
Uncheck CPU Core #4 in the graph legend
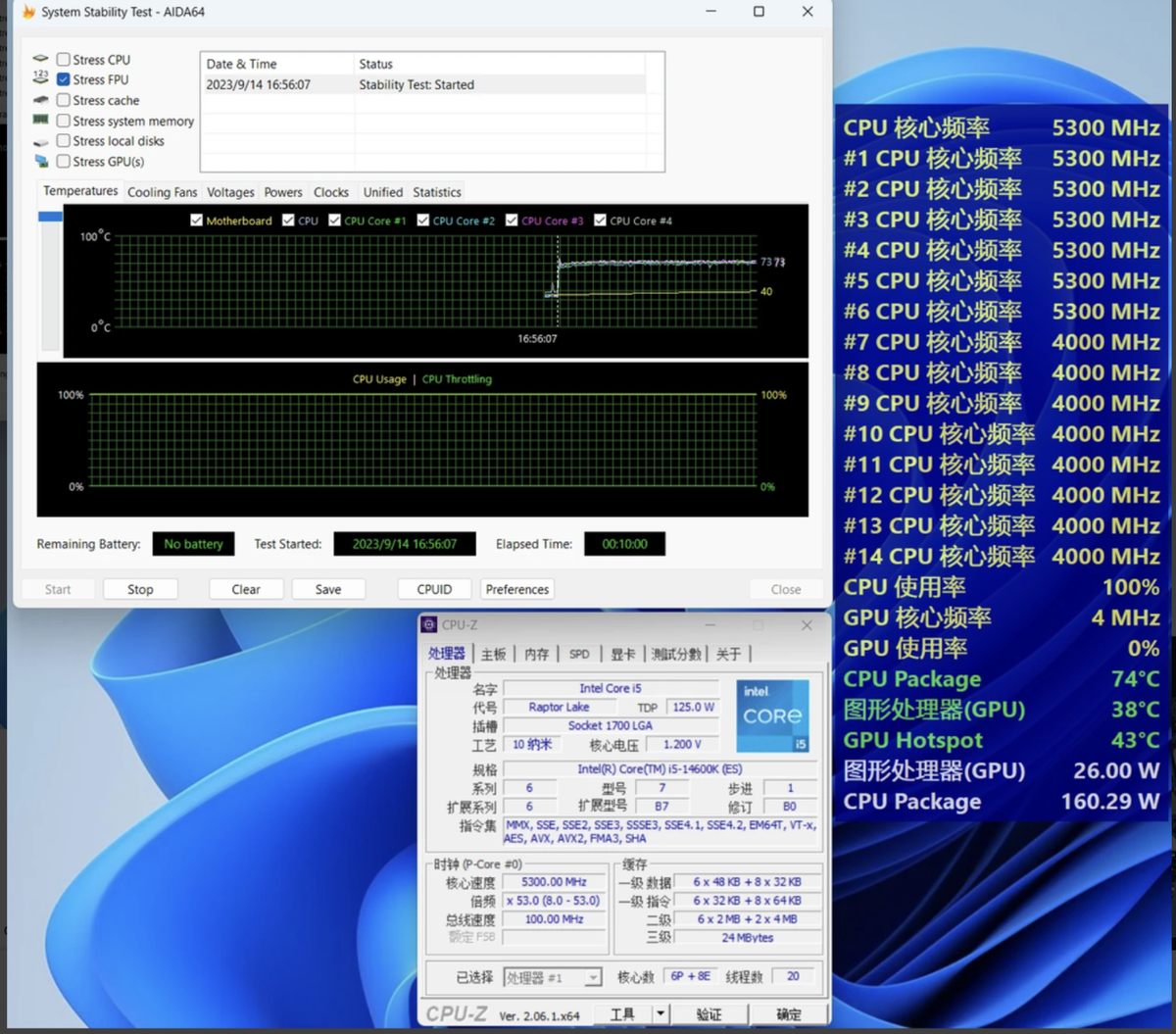601,221
